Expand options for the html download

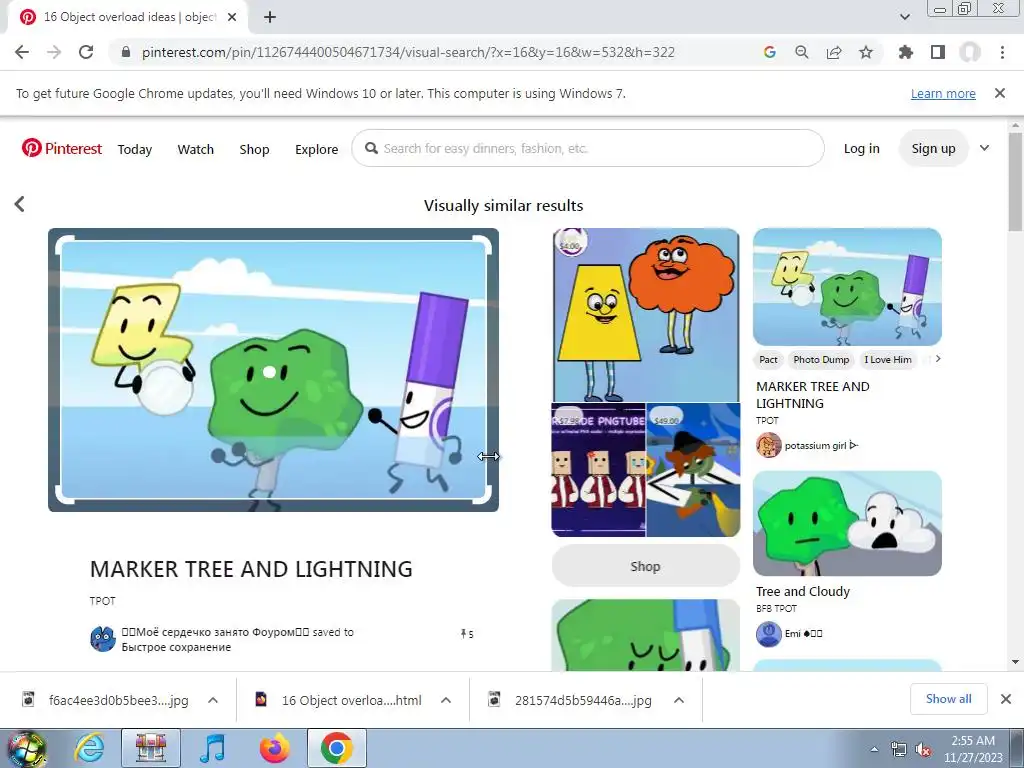click(446, 700)
